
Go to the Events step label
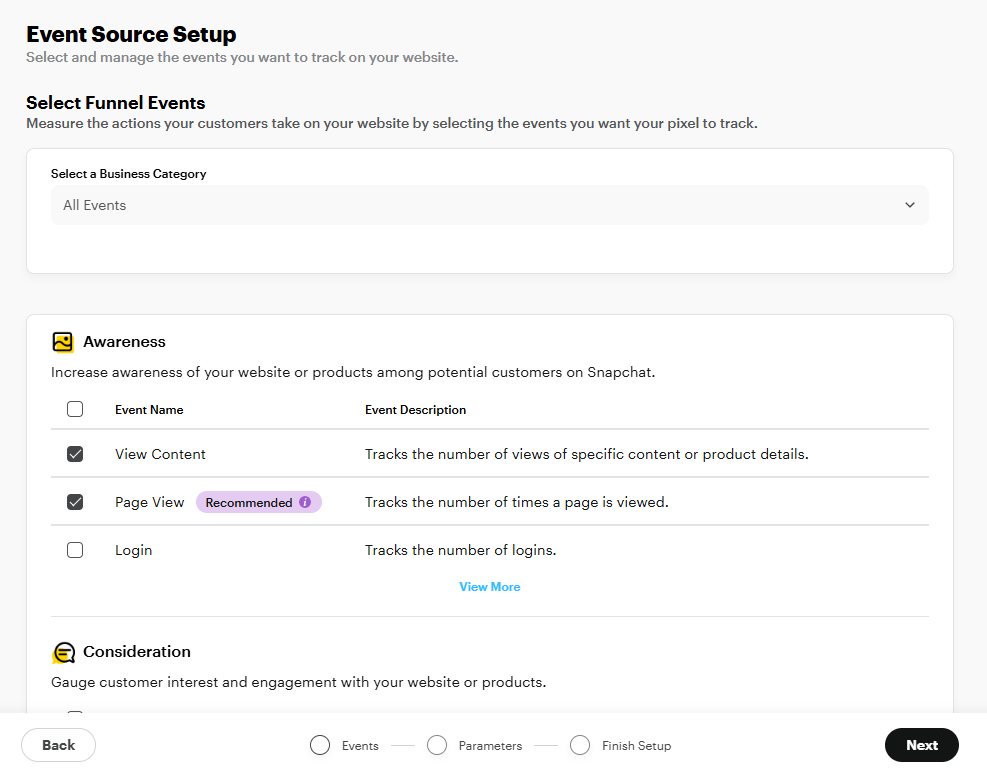(360, 746)
